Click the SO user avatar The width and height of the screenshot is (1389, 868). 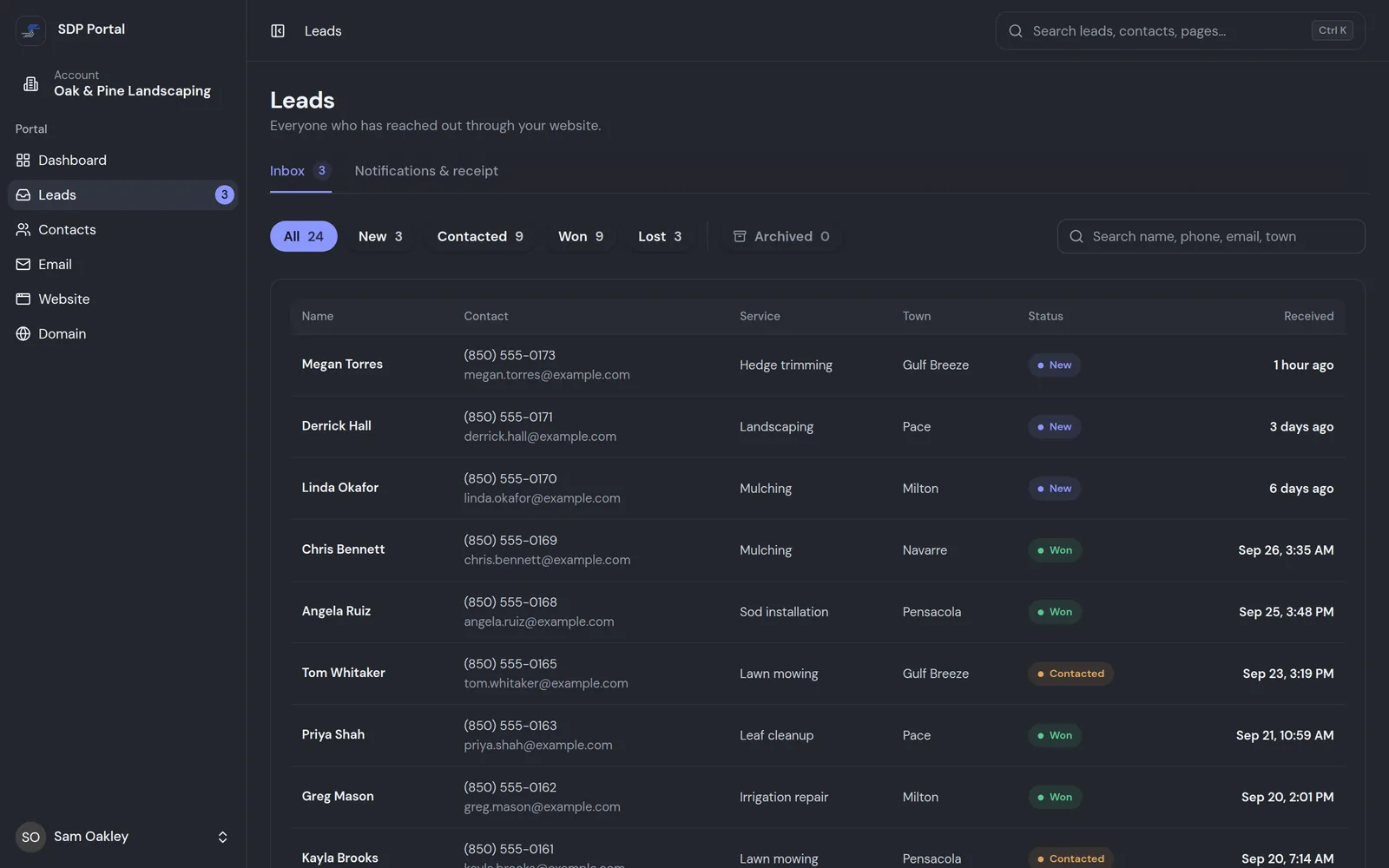[x=30, y=838]
